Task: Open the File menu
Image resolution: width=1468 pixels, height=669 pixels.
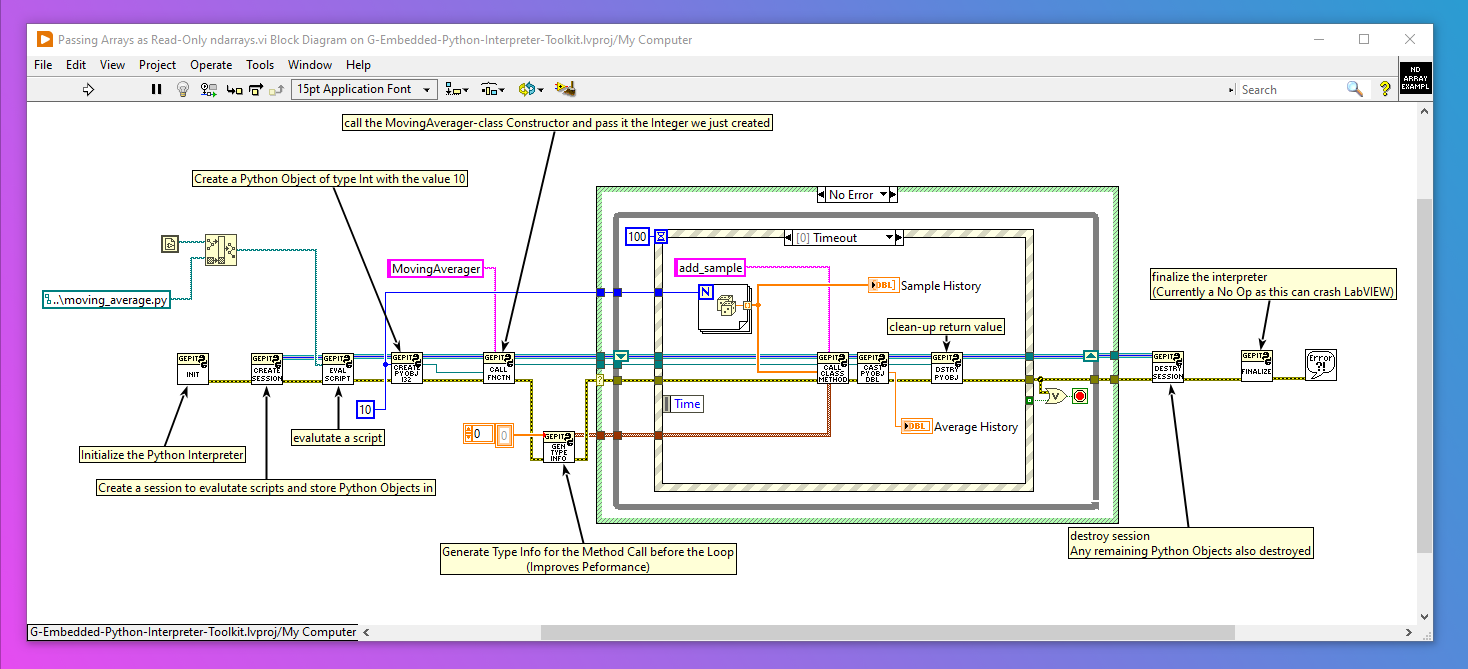Action: point(43,64)
